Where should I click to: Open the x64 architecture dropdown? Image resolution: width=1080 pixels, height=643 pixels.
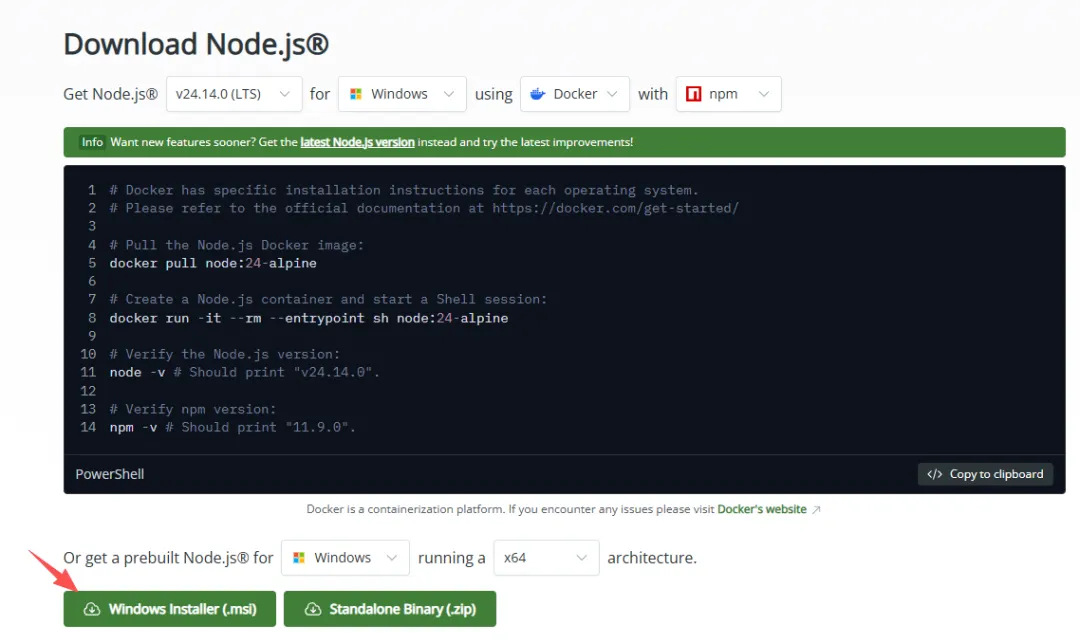coord(546,558)
